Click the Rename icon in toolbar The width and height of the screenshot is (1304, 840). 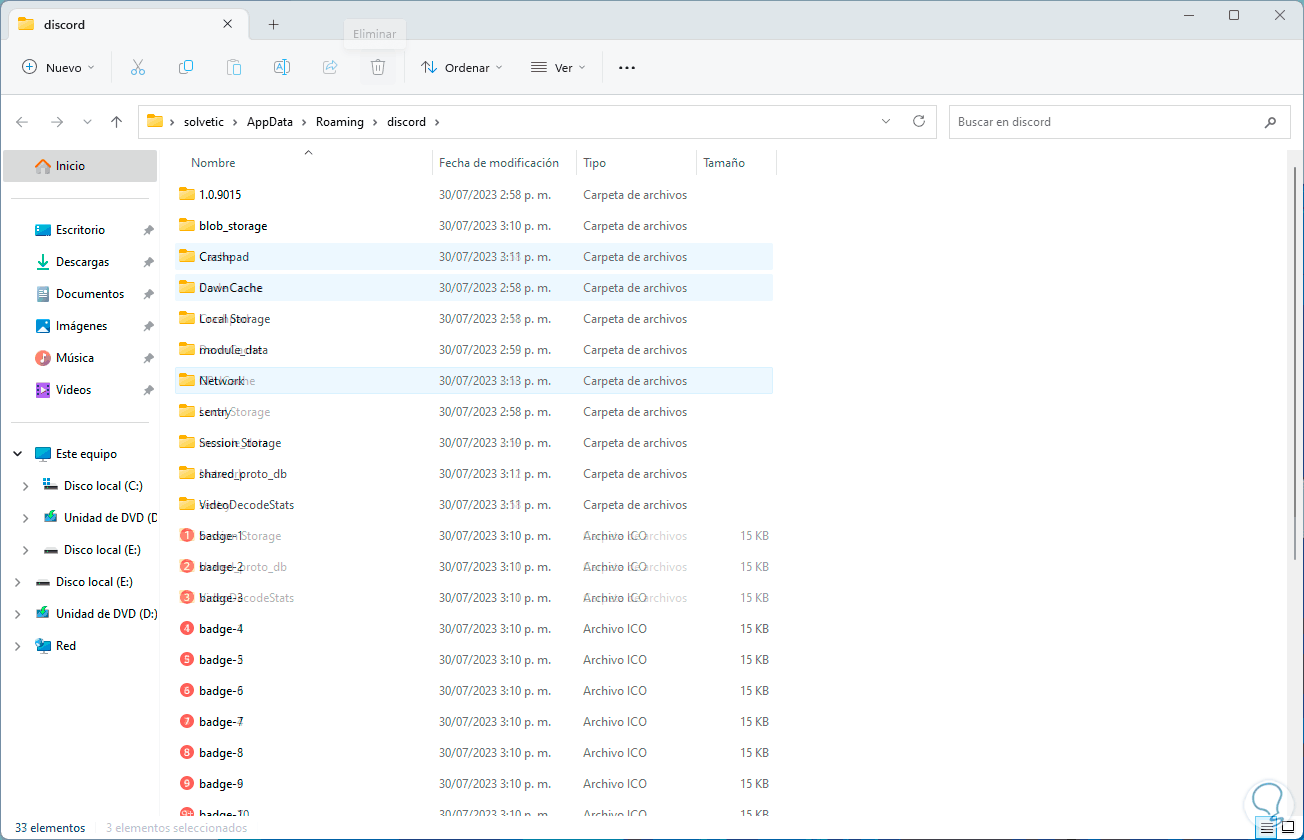[x=282, y=67]
